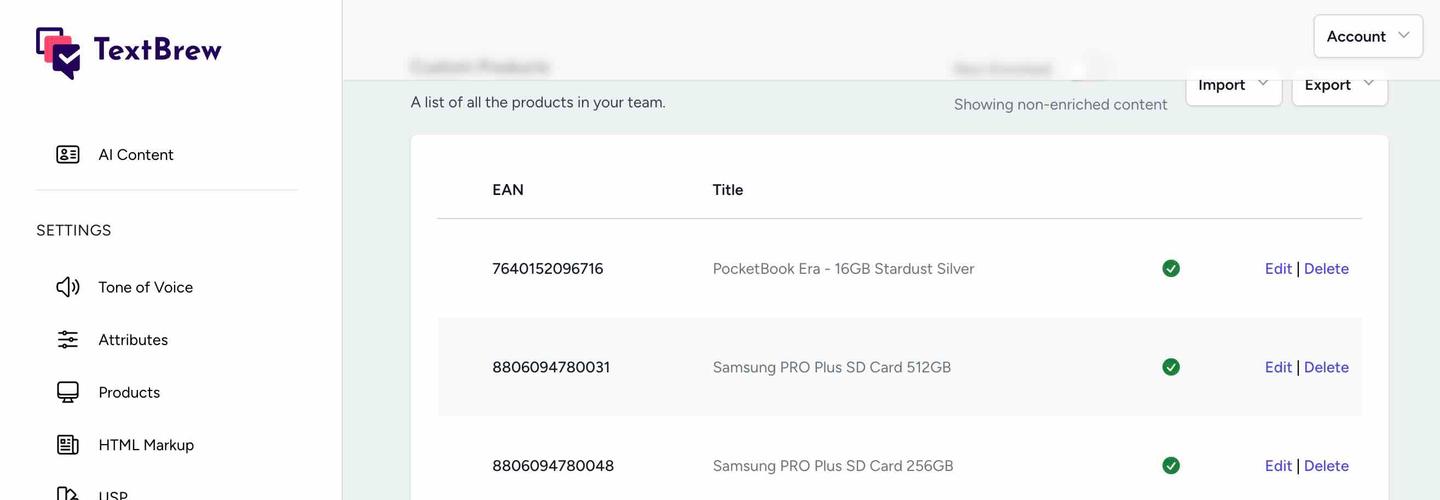Open the Attributes settings item
Image resolution: width=1440 pixels, height=500 pixels.
tap(132, 340)
